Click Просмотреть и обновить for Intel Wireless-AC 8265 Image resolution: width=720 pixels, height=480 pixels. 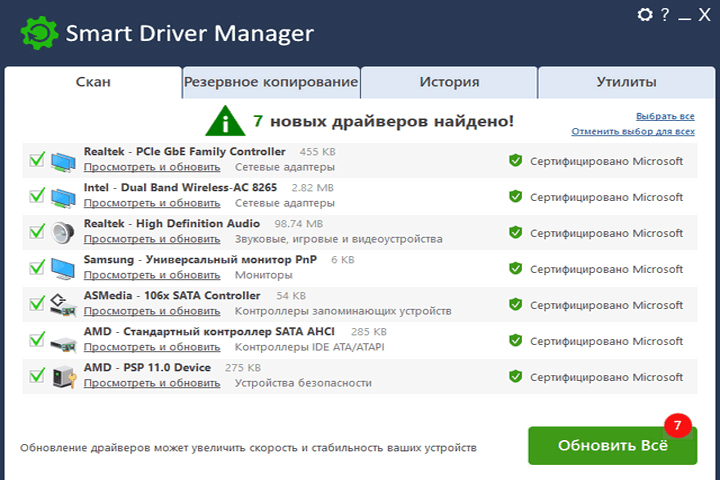click(x=152, y=203)
